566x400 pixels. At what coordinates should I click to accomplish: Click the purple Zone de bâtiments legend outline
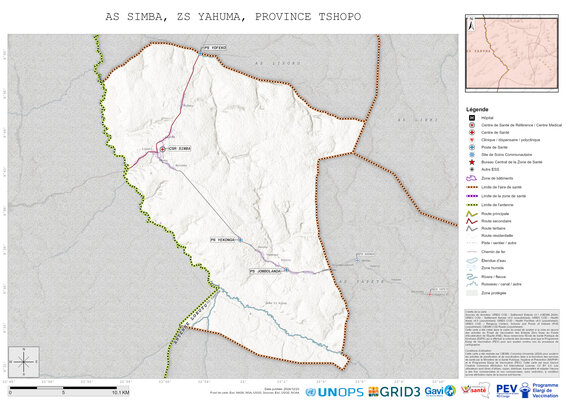[x=472, y=178]
